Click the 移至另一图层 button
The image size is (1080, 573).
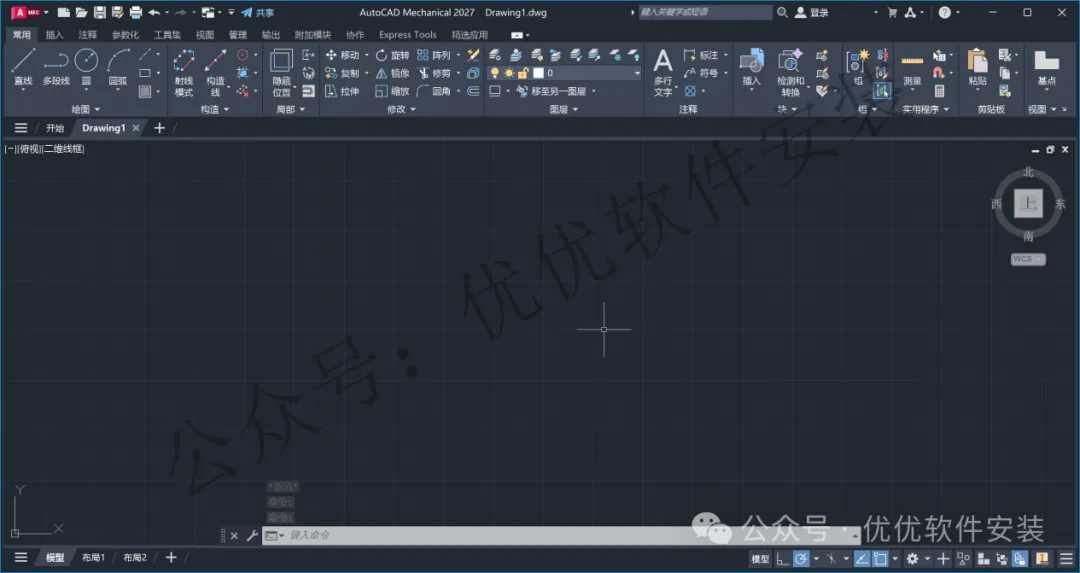[551, 91]
